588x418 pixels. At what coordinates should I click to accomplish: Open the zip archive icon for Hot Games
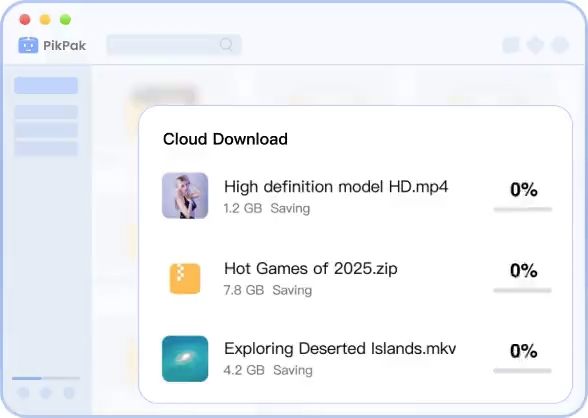(185, 279)
